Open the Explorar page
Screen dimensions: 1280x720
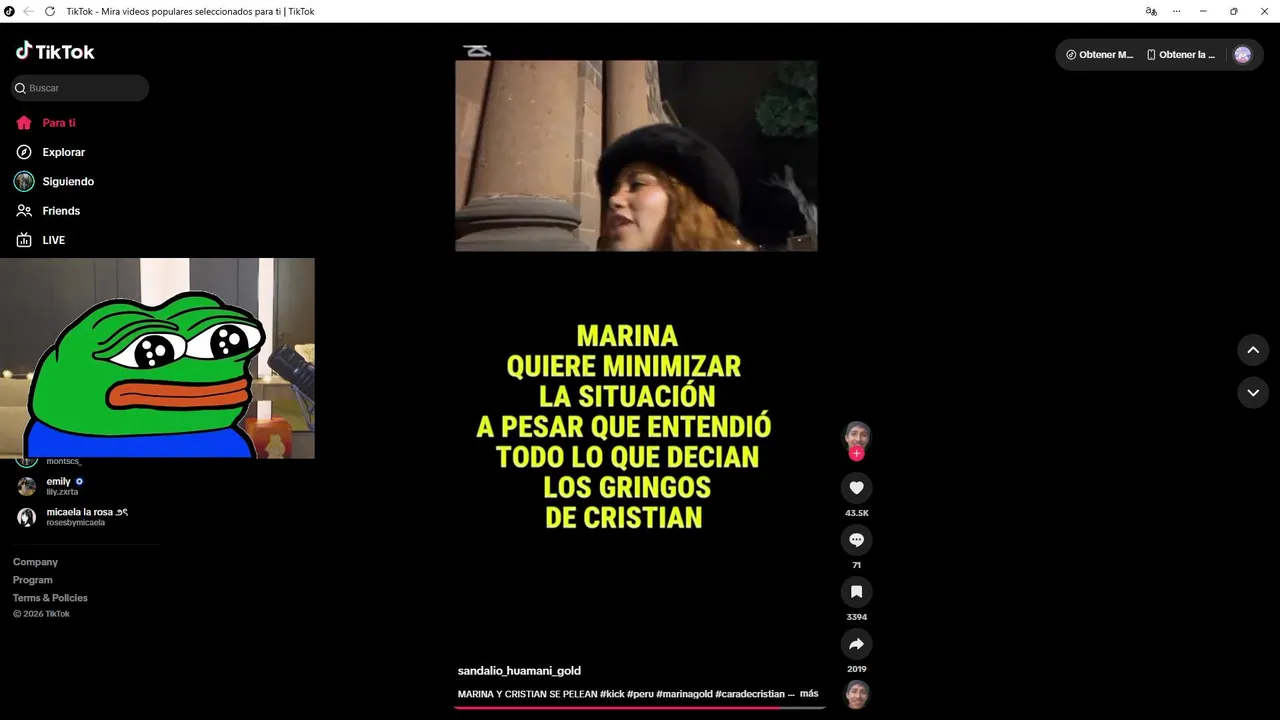coord(63,152)
